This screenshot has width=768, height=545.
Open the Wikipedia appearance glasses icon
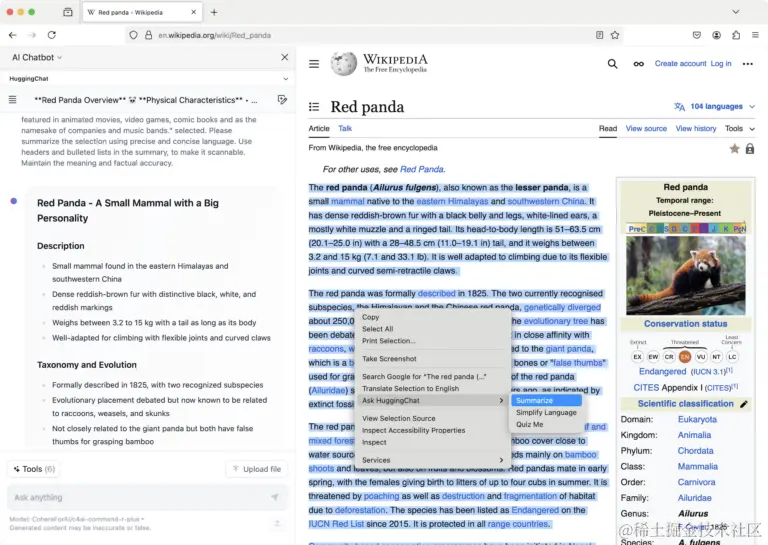(638, 64)
